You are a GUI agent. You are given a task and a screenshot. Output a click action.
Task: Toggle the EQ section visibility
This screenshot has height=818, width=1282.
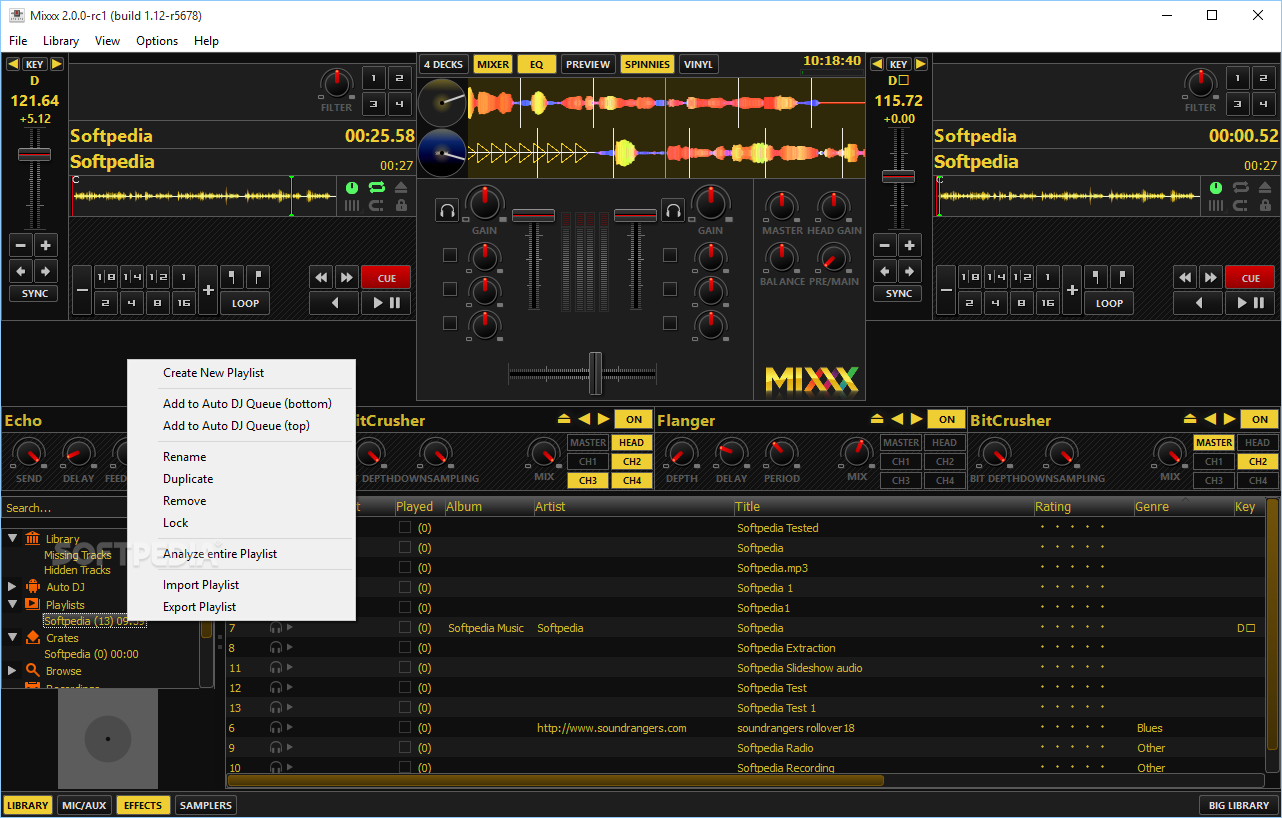(x=537, y=64)
